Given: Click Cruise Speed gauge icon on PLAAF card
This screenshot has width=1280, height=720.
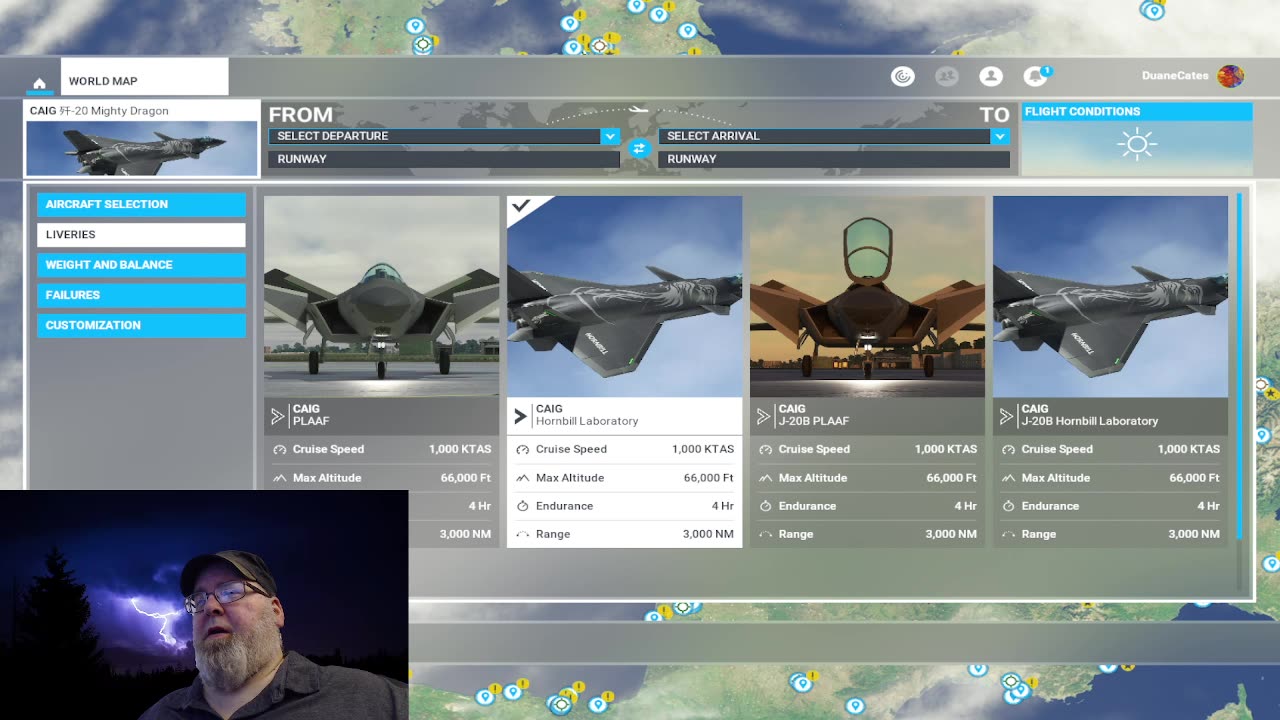Looking at the screenshot, I should [x=279, y=450].
